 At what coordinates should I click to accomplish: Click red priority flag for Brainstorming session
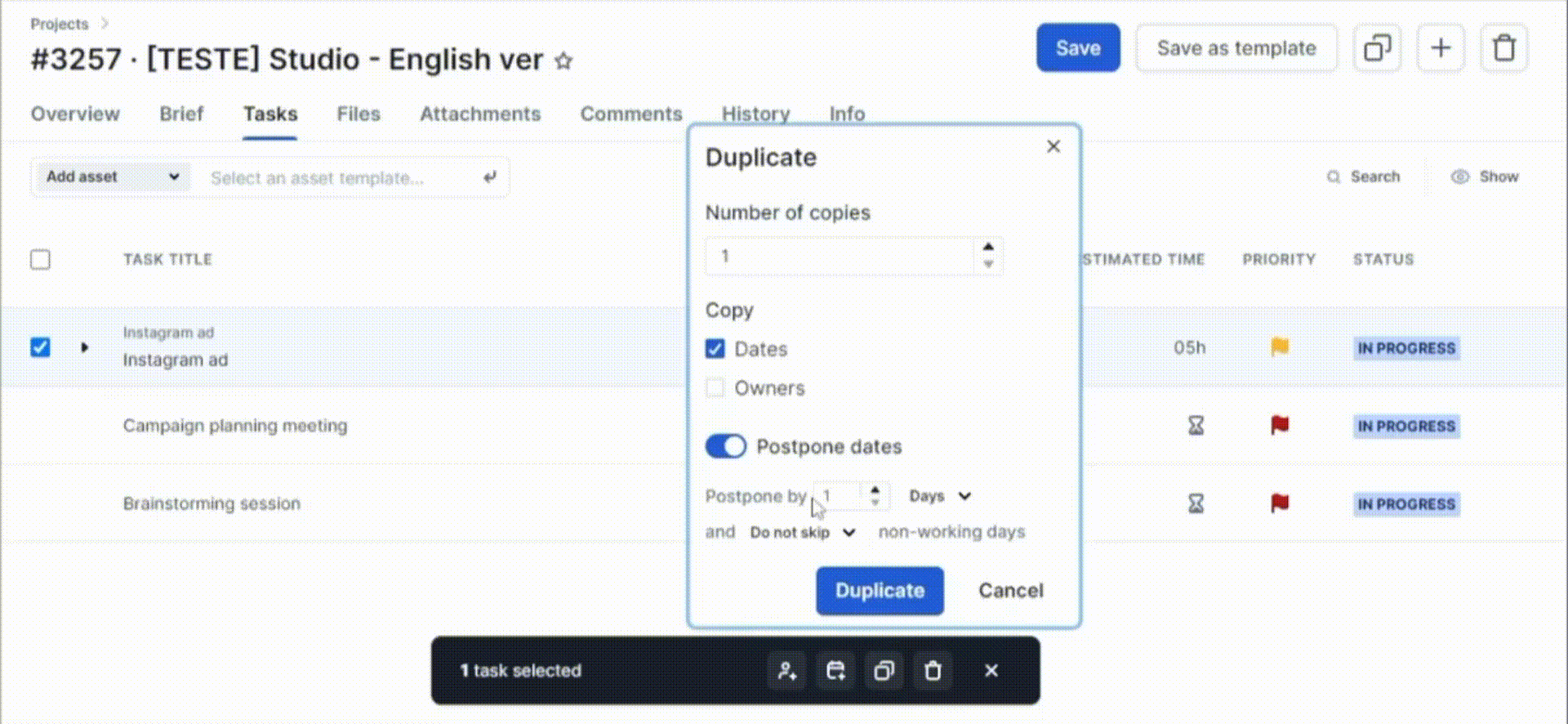[1280, 503]
